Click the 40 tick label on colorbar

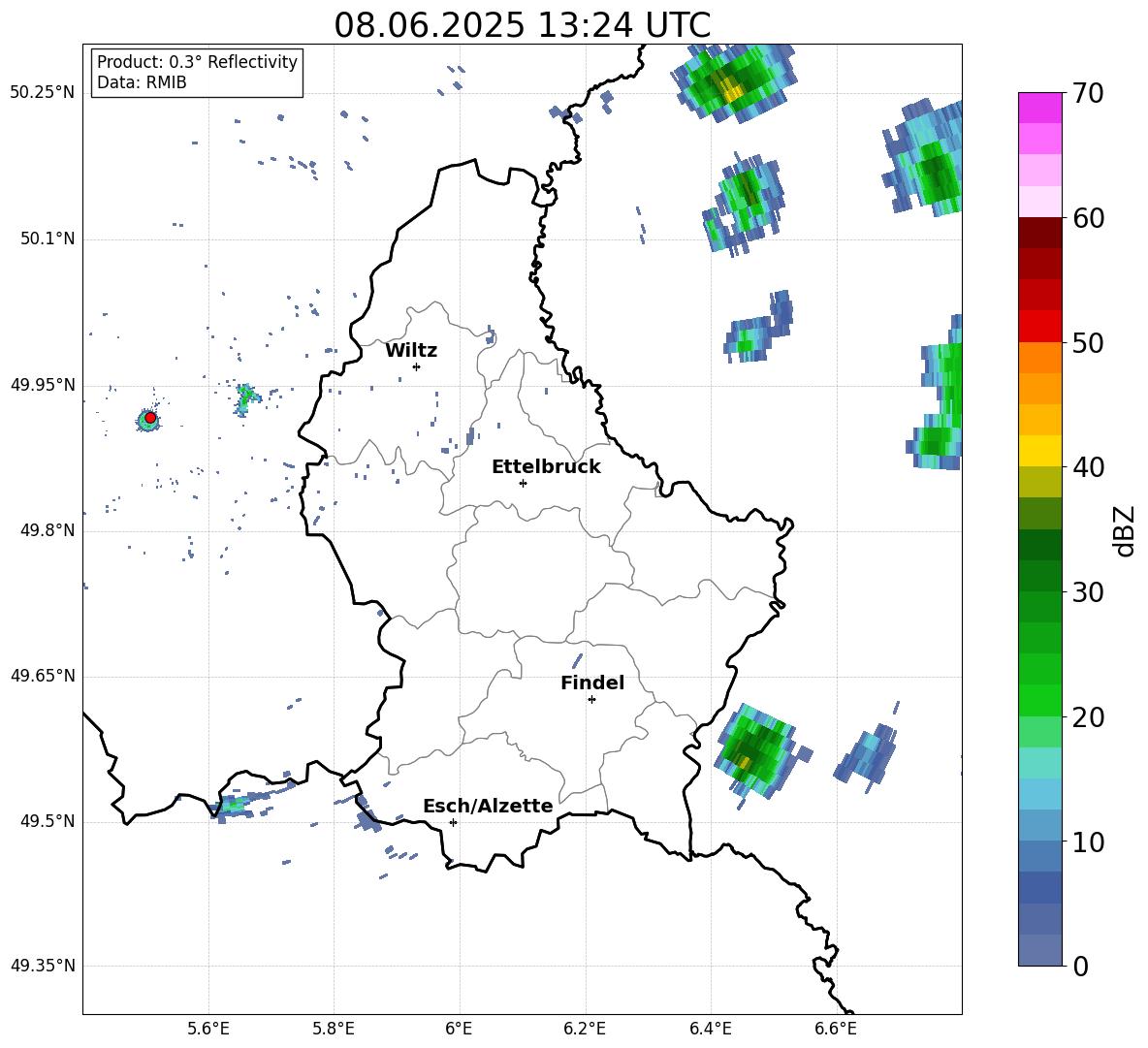click(1088, 467)
